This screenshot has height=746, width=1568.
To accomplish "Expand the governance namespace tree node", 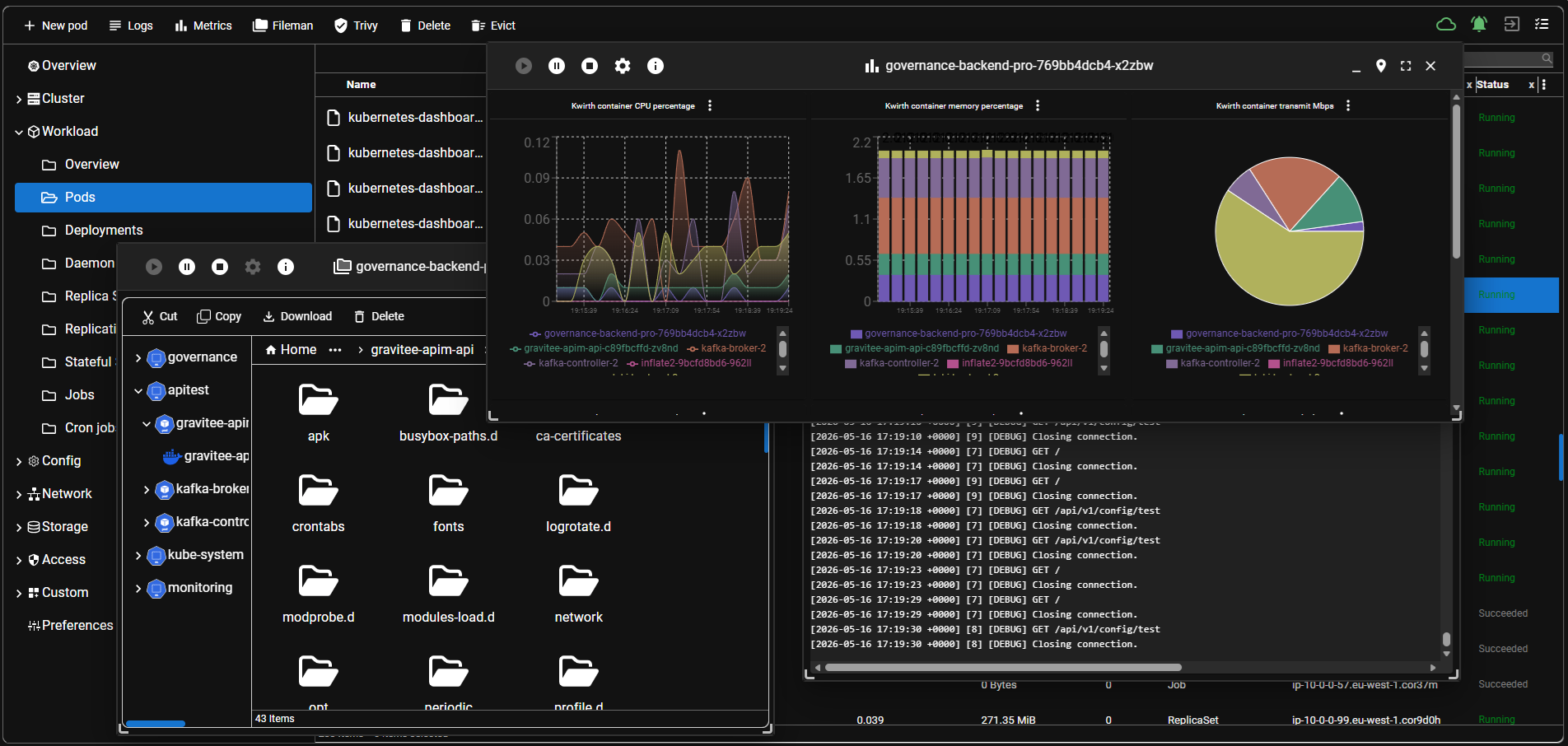I will pos(138,358).
